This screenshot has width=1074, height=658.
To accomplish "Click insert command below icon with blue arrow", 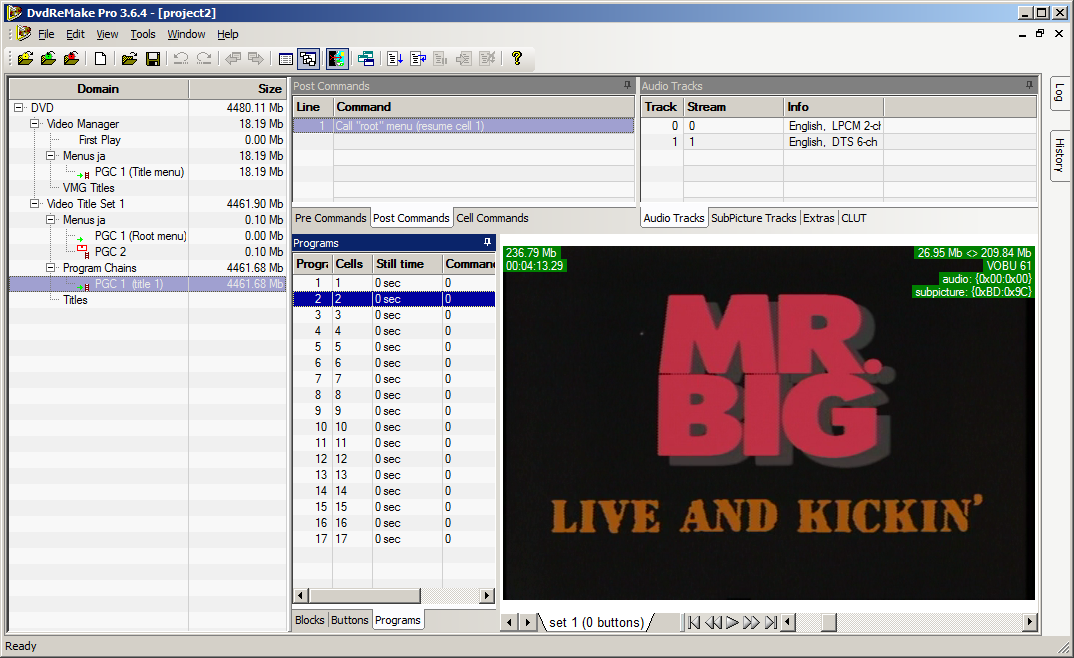I will pos(395,59).
